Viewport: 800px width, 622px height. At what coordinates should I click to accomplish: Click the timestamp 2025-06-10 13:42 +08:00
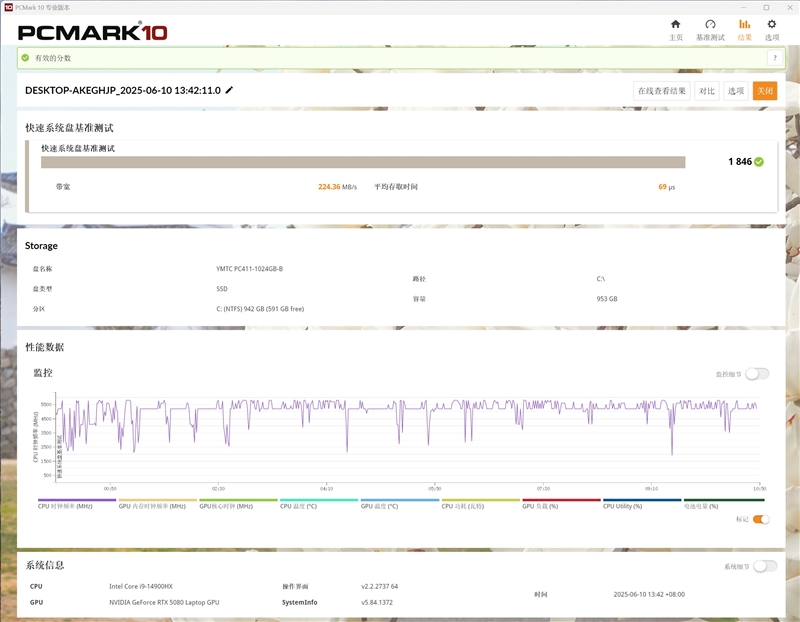[649, 594]
